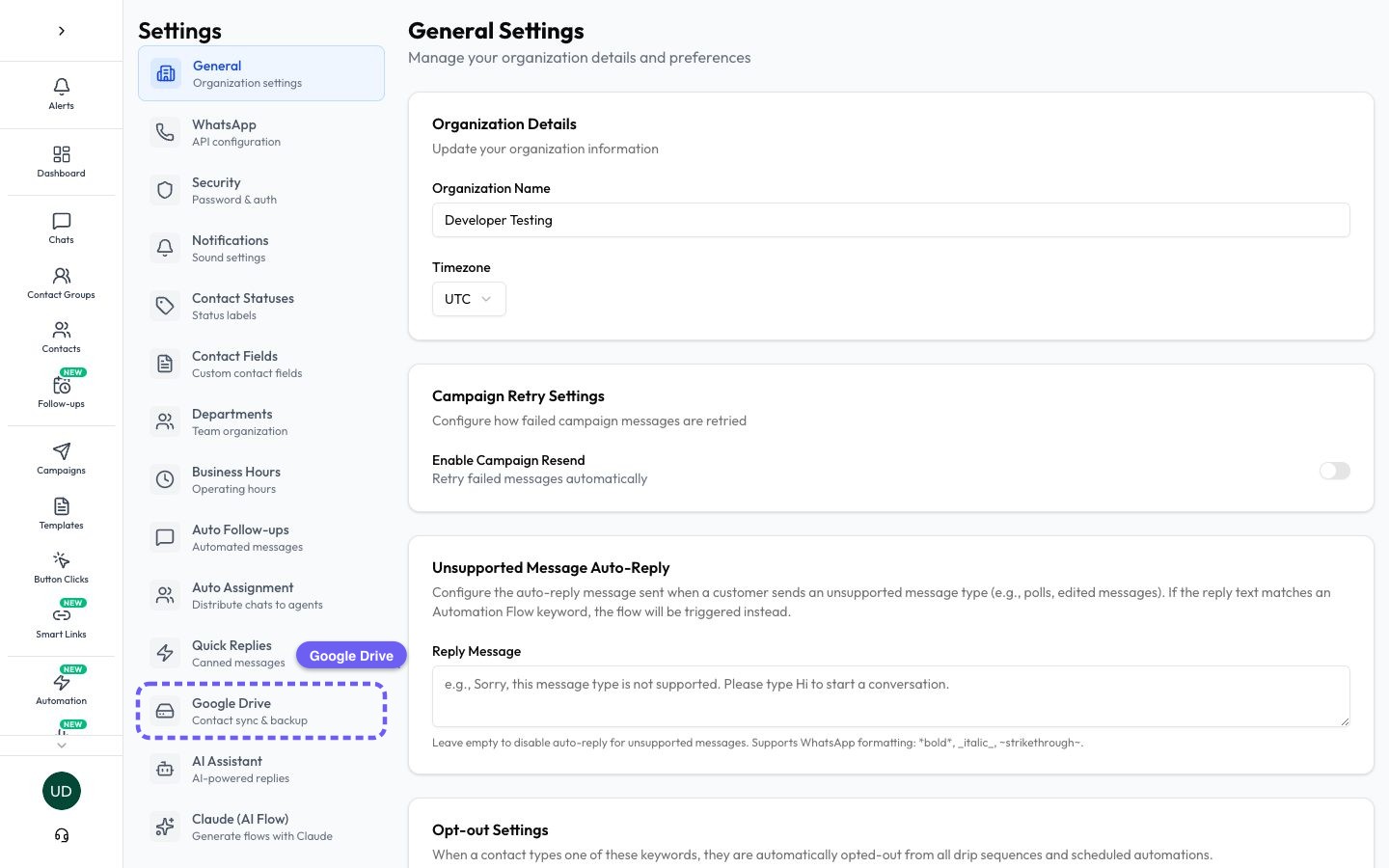1389x868 pixels.
Task: Open Business Hours settings
Action: coord(261,479)
